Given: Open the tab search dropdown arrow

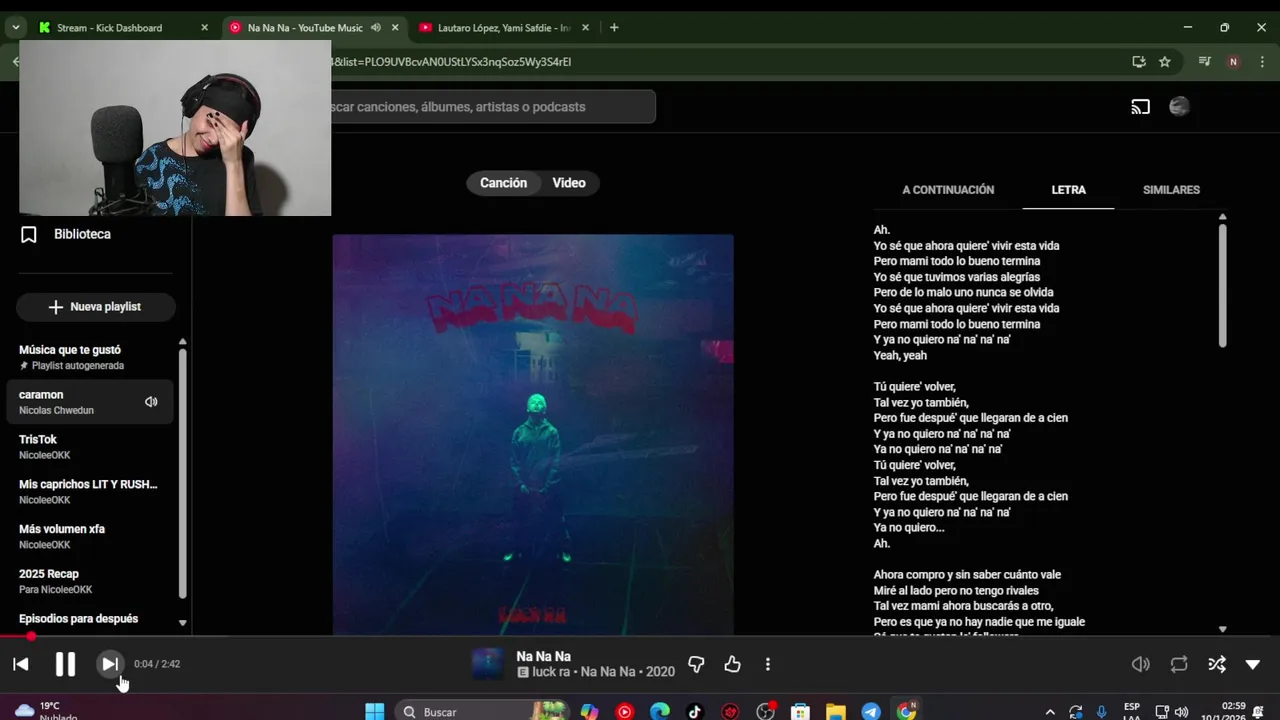Looking at the screenshot, I should (16, 28).
